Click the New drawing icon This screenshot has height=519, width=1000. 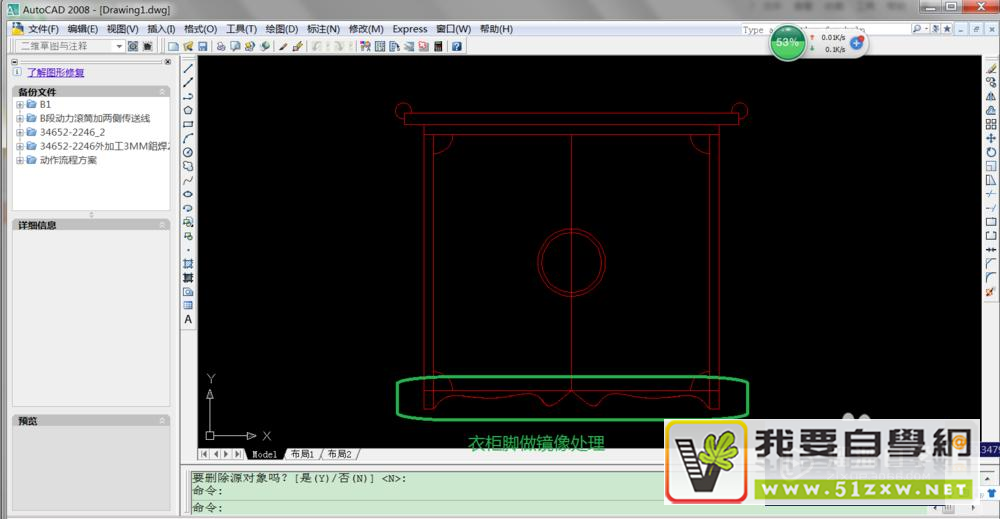click(173, 46)
